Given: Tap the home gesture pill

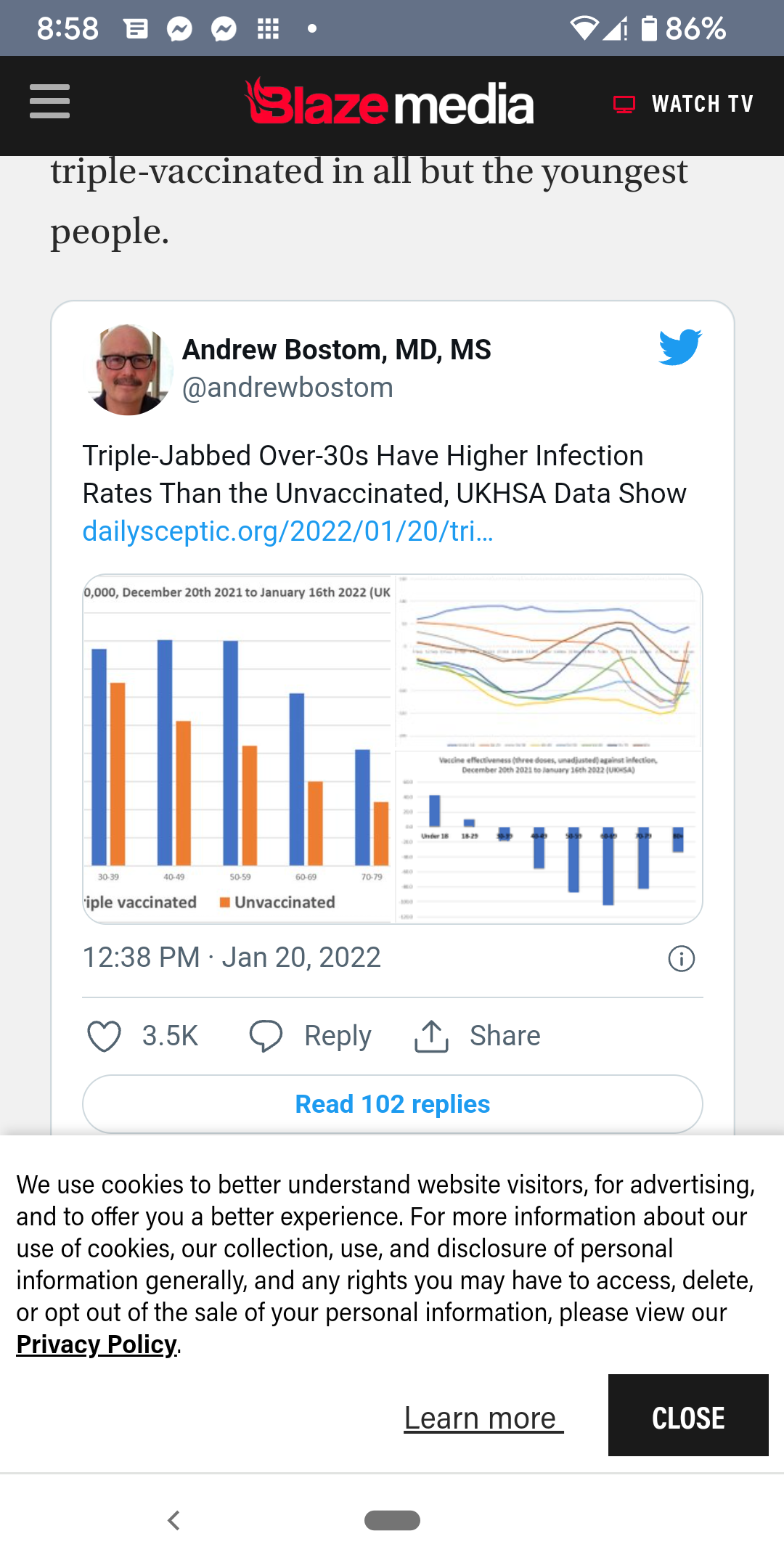Looking at the screenshot, I should [392, 1520].
